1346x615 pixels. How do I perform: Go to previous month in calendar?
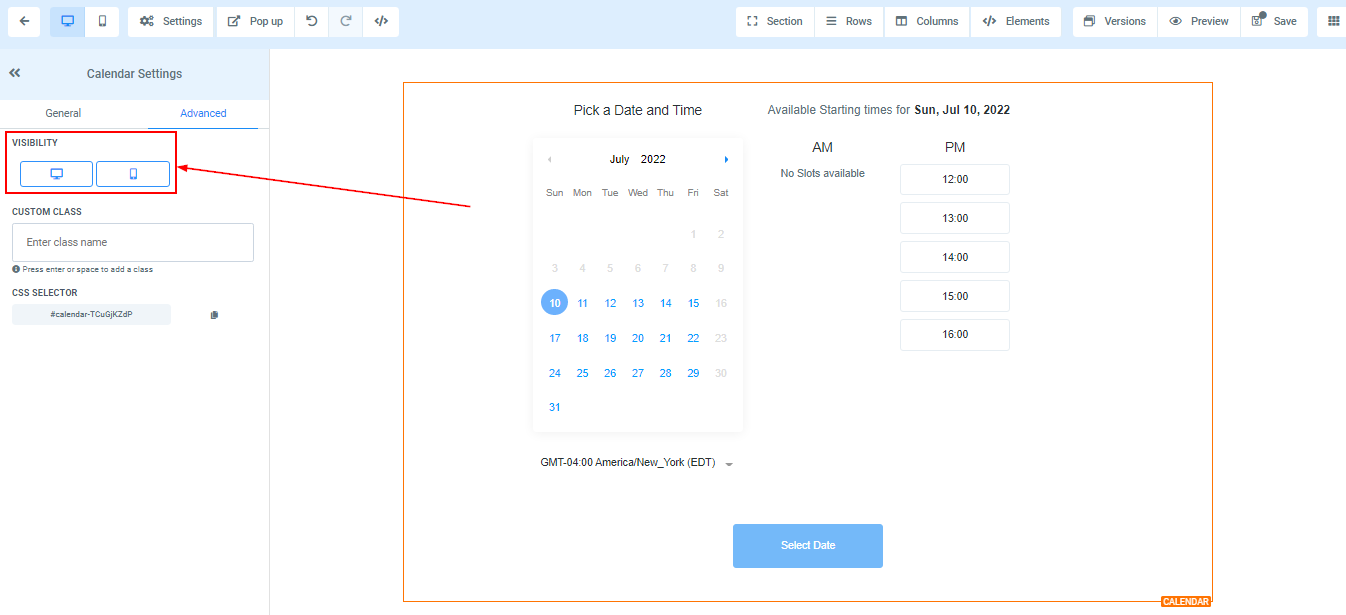(x=549, y=160)
